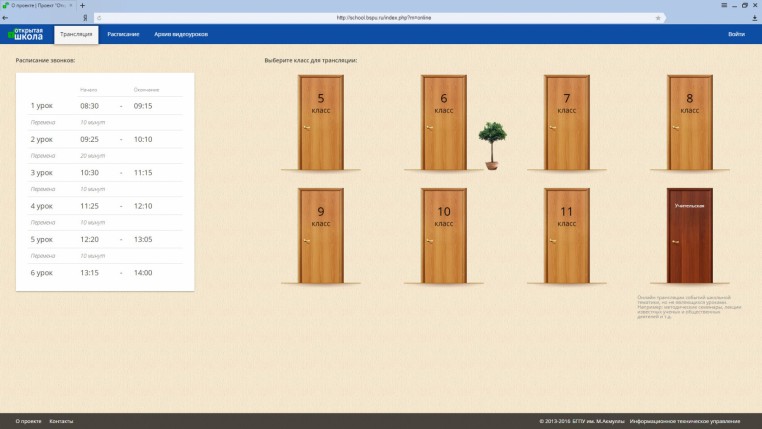The height and width of the screenshot is (429, 762).
Task: Open browser downloads arrow icon
Action: 754,17
